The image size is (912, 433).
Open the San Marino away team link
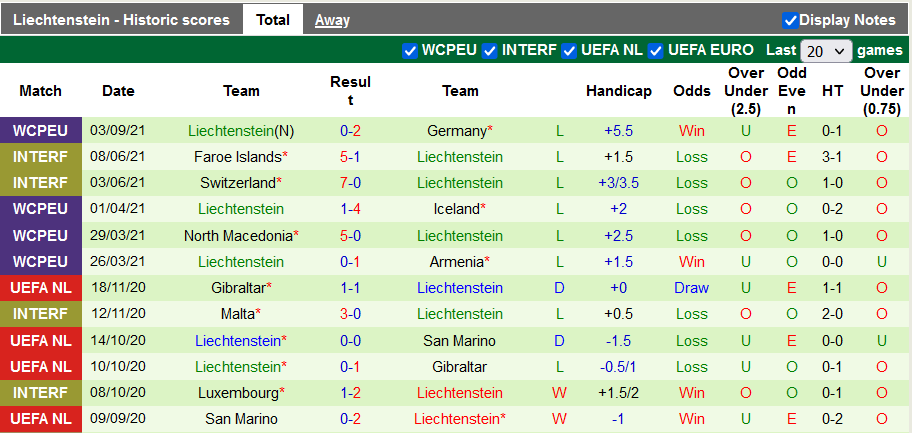pos(460,341)
